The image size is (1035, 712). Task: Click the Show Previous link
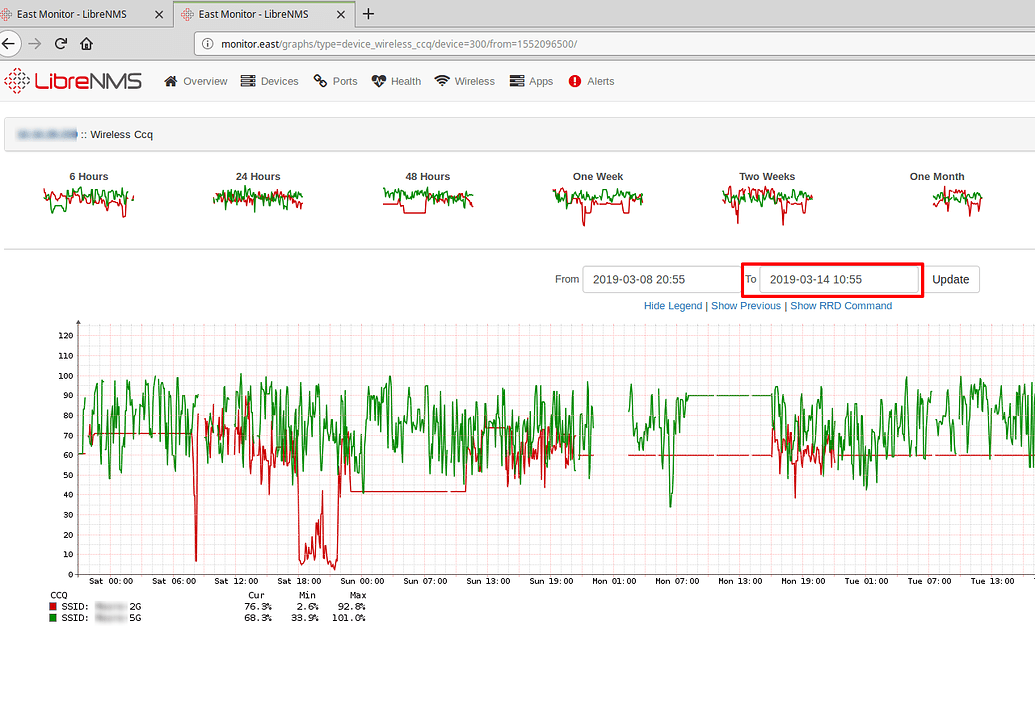(x=746, y=305)
